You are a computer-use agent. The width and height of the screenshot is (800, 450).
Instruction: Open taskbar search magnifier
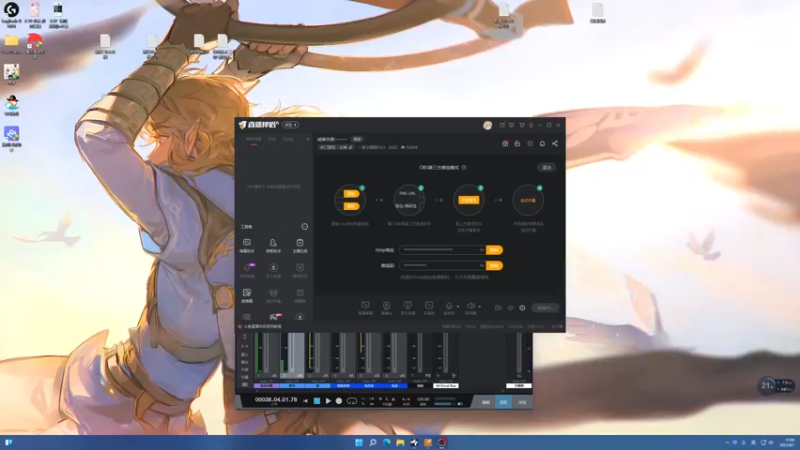point(373,442)
